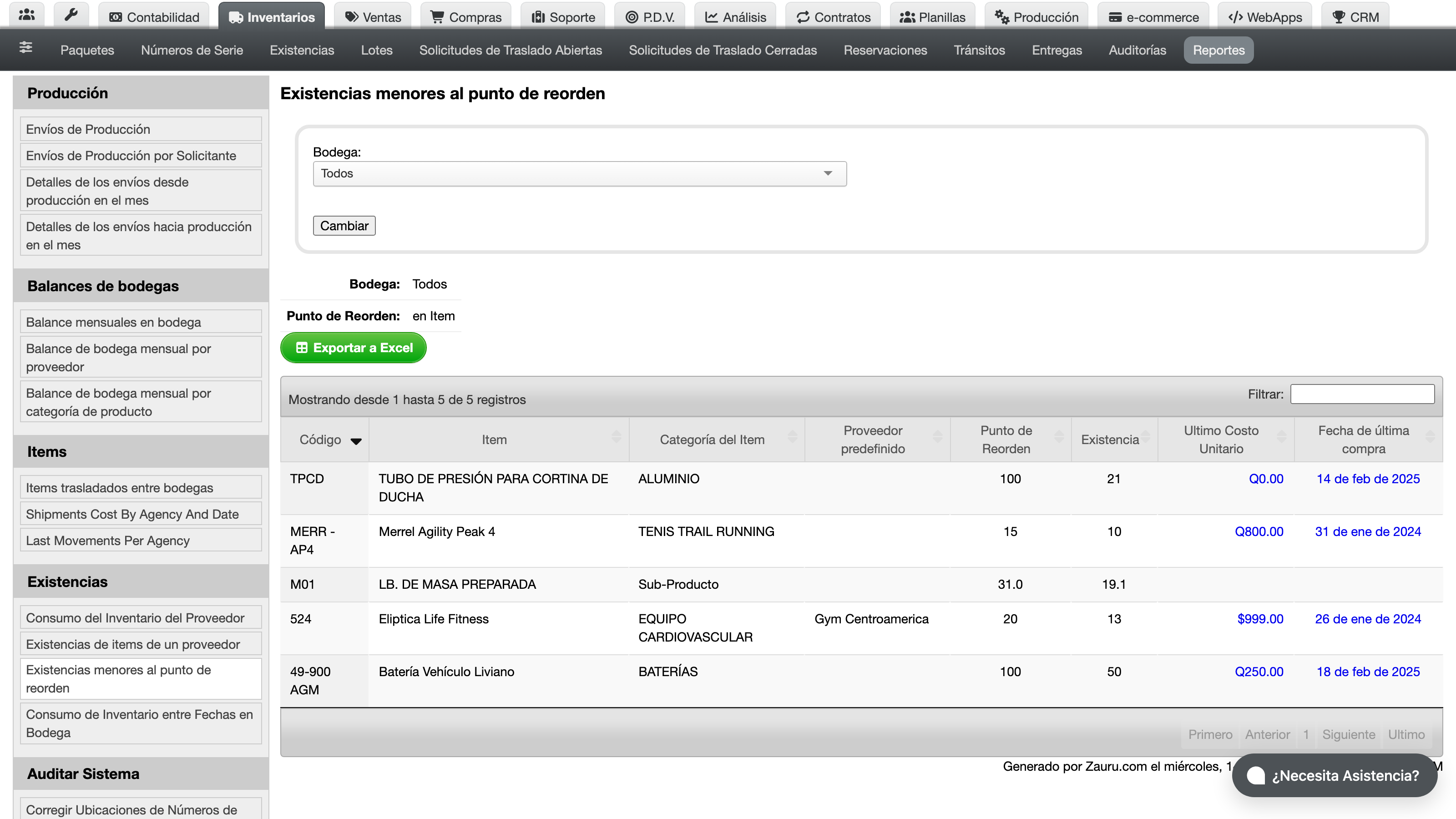
Task: Click the sliders filter icon in submenu
Action: tap(25, 48)
